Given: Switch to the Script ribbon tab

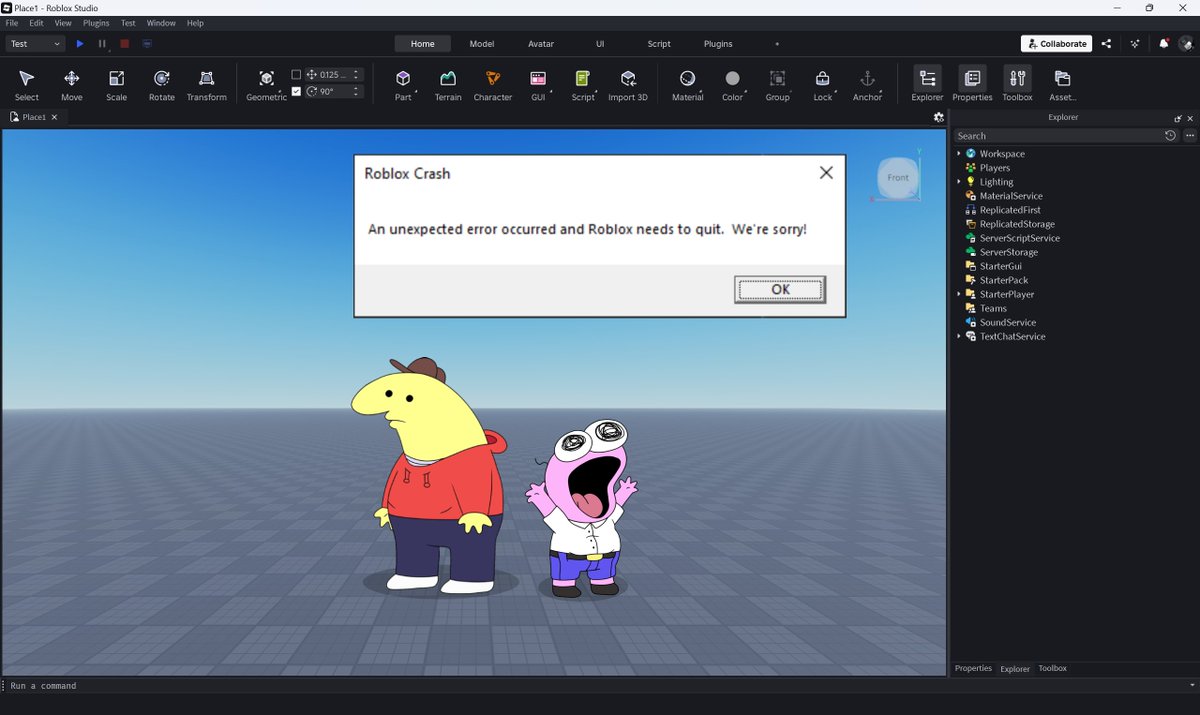Looking at the screenshot, I should click(x=659, y=44).
